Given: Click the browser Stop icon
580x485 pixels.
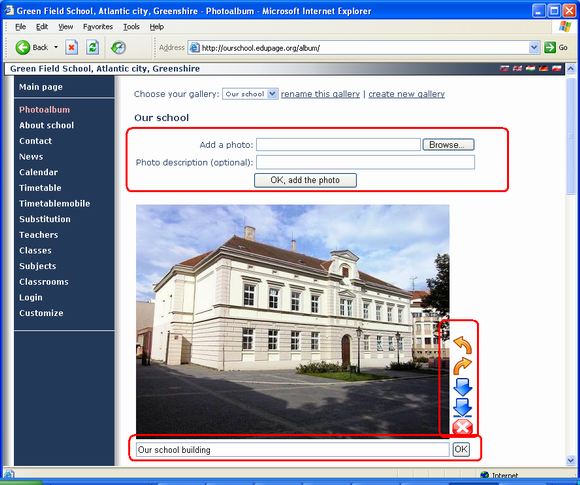Looking at the screenshot, I should click(71, 47).
